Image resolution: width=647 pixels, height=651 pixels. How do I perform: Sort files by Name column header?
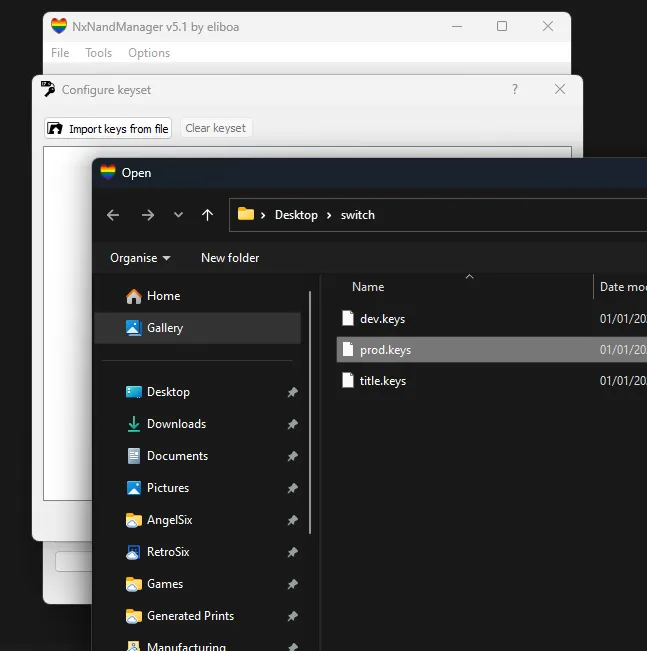coord(368,287)
